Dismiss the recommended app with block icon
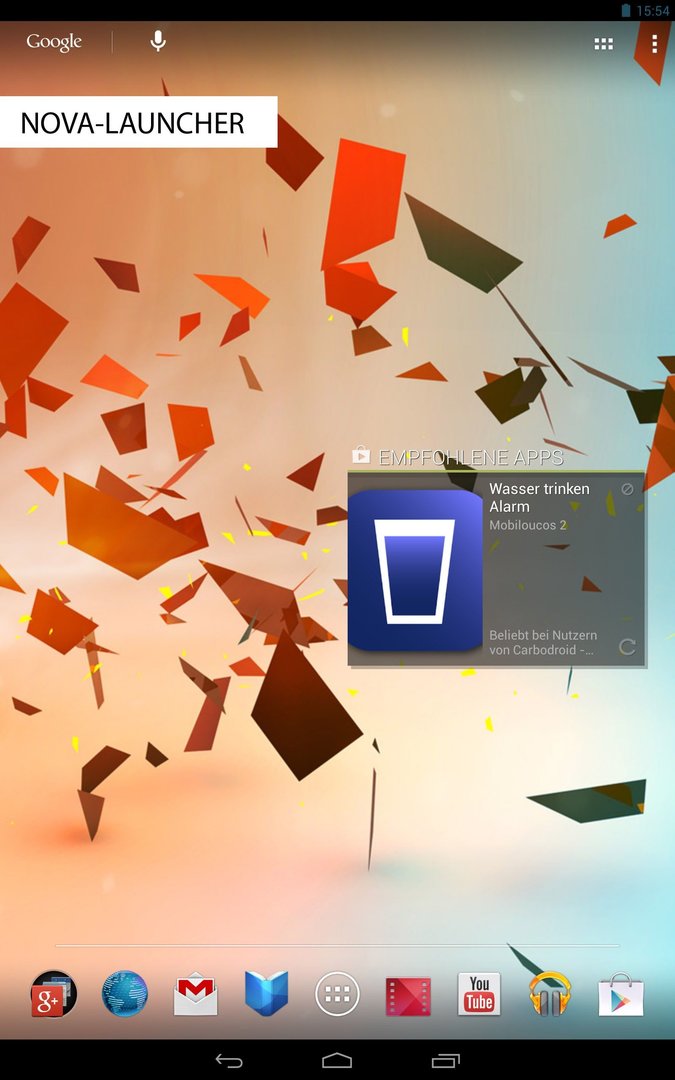 [627, 489]
